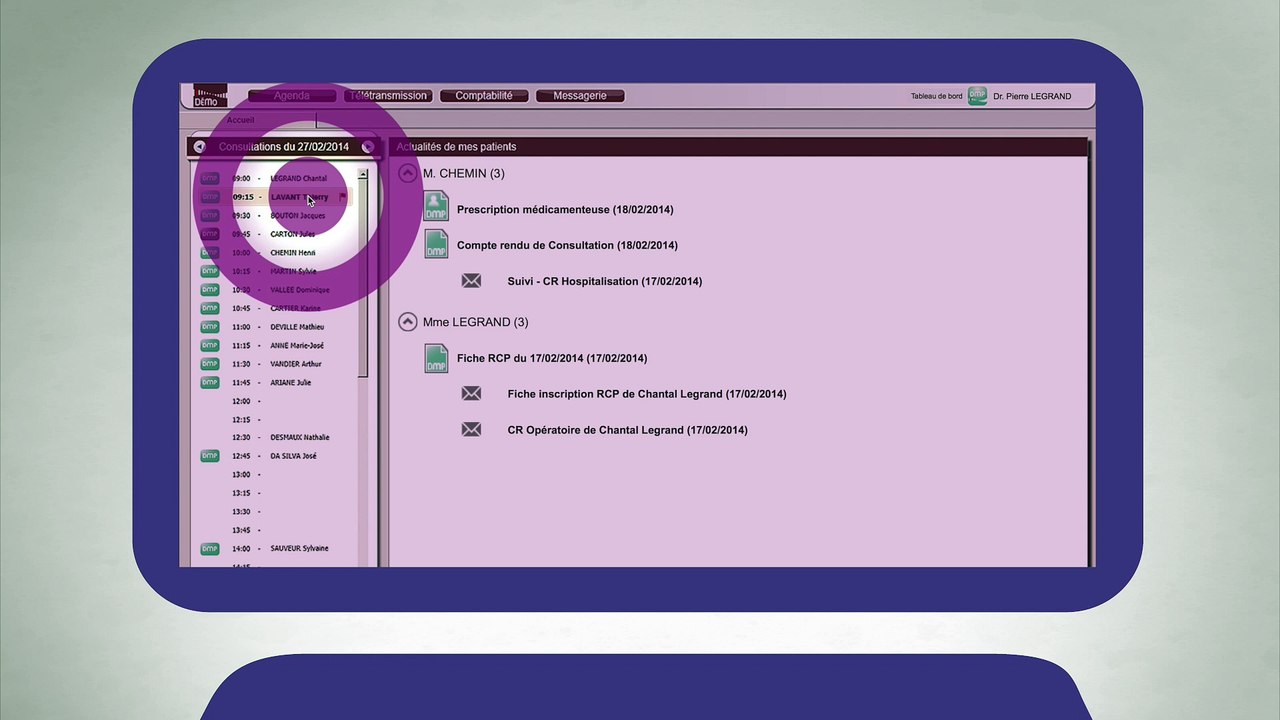Open DMP icon of 10:45 CARTIER Karine
This screenshot has width=1280, height=720.
click(209, 308)
